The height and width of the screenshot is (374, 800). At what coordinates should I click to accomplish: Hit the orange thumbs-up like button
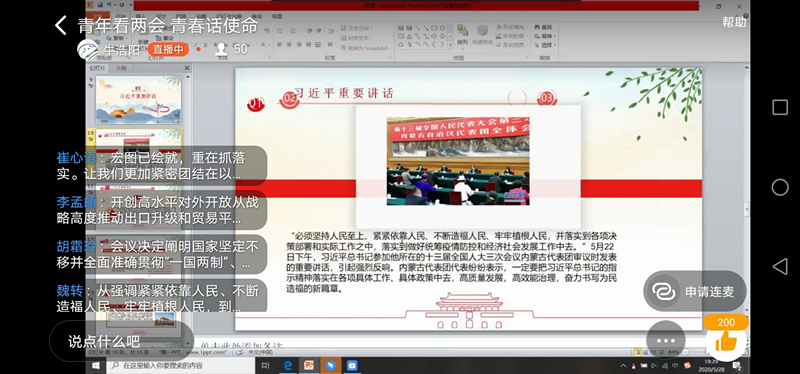coord(726,342)
